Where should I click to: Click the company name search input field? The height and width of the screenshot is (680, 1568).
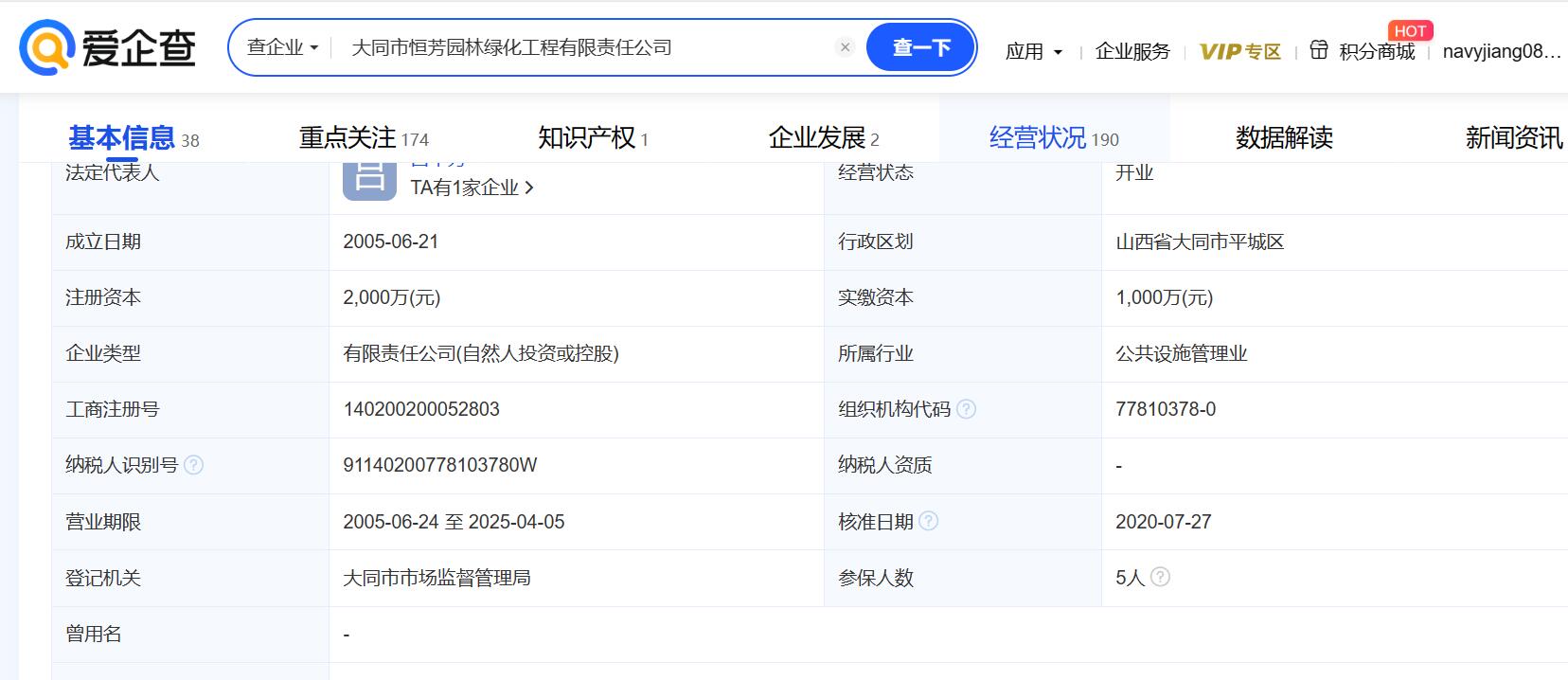point(587,47)
